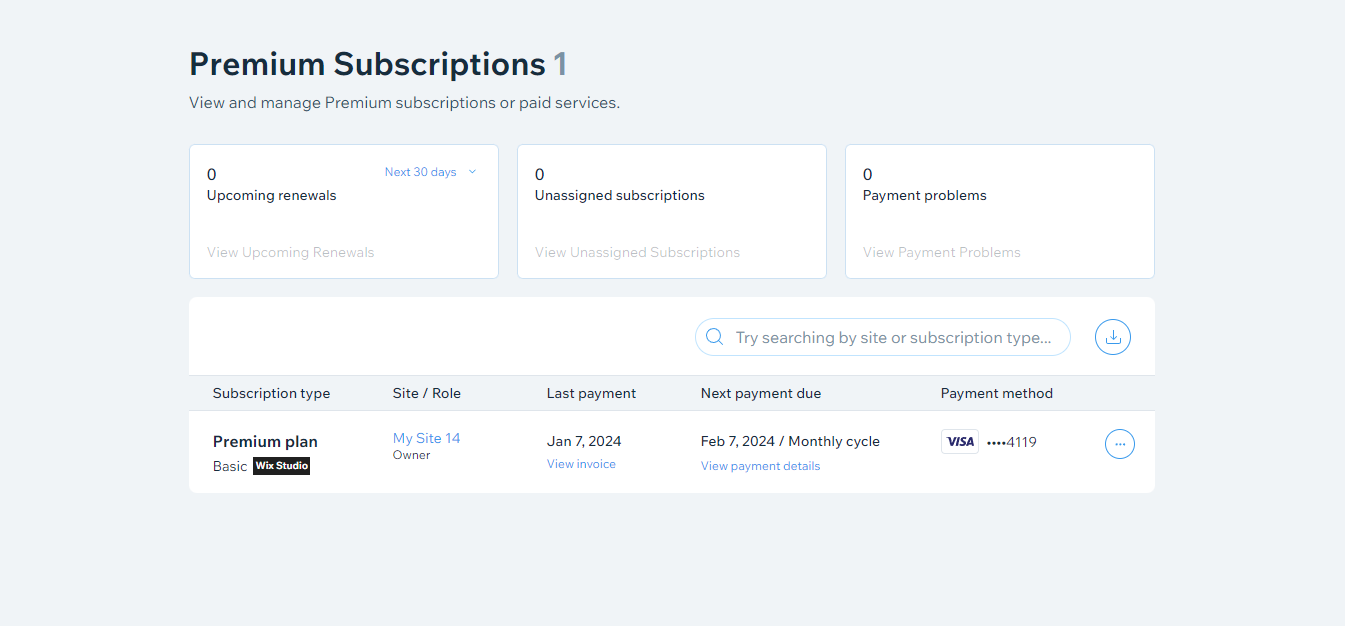Click View invoice link
The width and height of the screenshot is (1345, 626).
click(x=581, y=464)
